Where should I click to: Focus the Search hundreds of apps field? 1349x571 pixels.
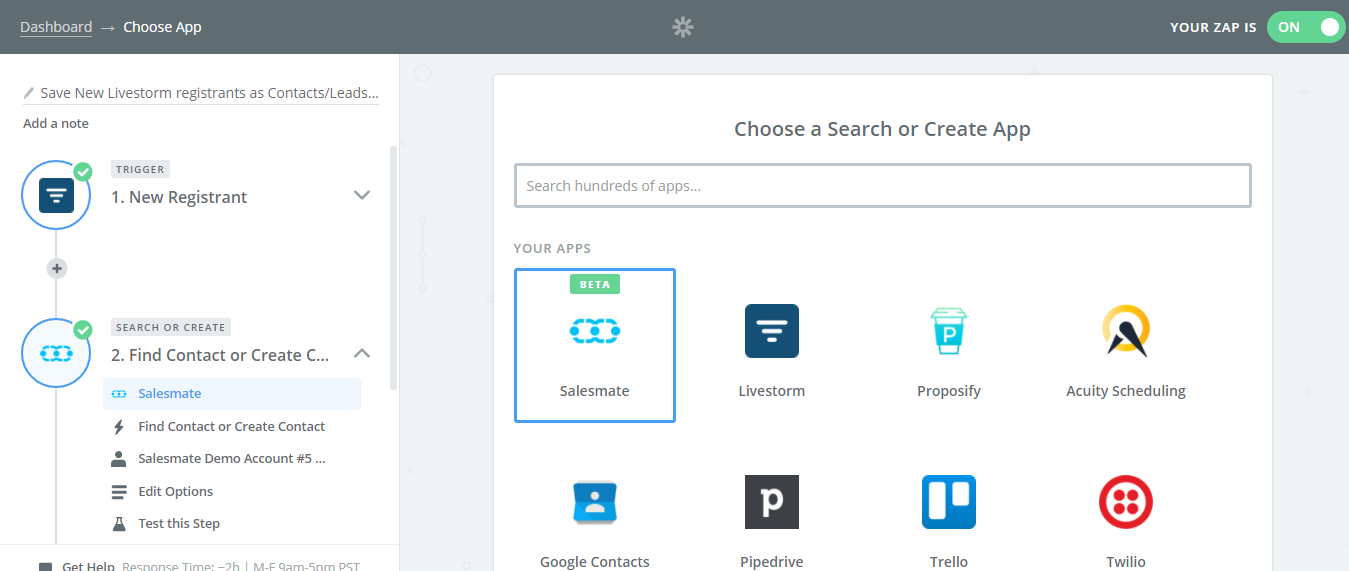883,186
